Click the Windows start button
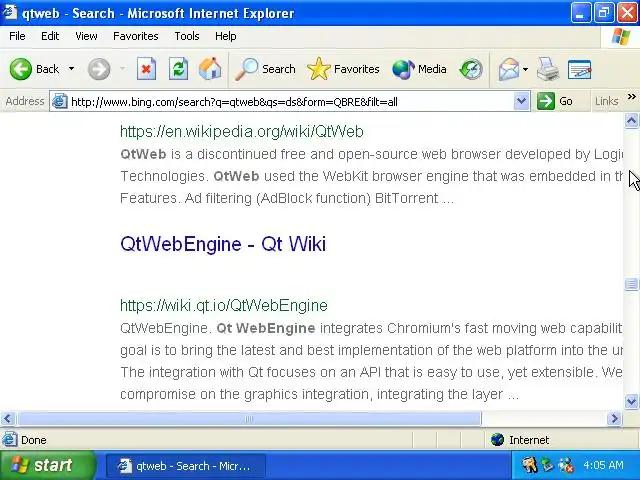Image resolution: width=640 pixels, height=480 pixels. pyautogui.click(x=48, y=465)
